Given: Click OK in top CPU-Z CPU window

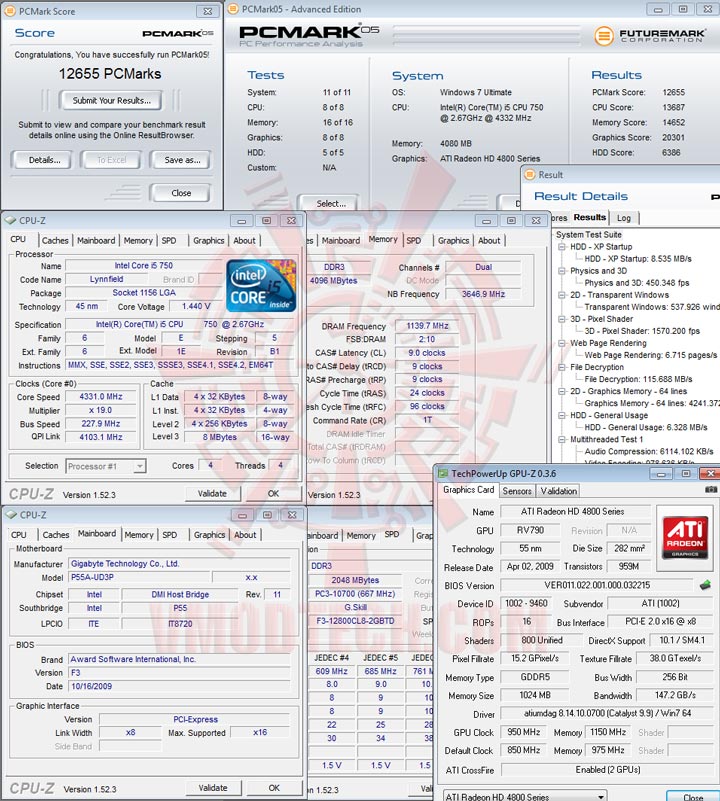Looking at the screenshot, I should pyautogui.click(x=273, y=493).
